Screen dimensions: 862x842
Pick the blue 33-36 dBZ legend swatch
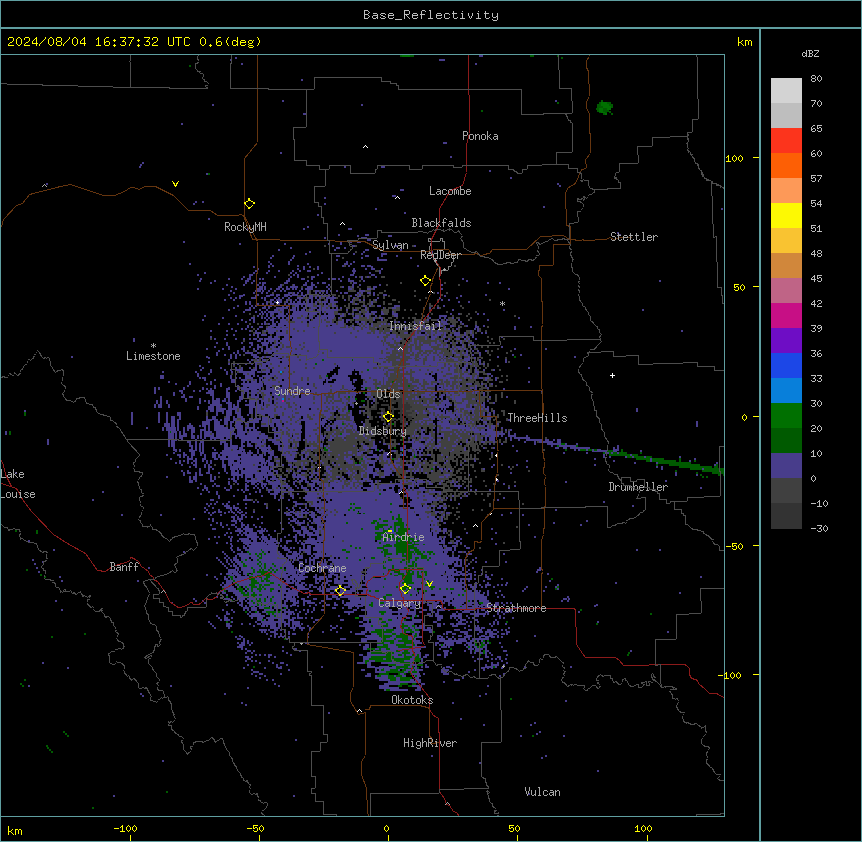[786, 365]
